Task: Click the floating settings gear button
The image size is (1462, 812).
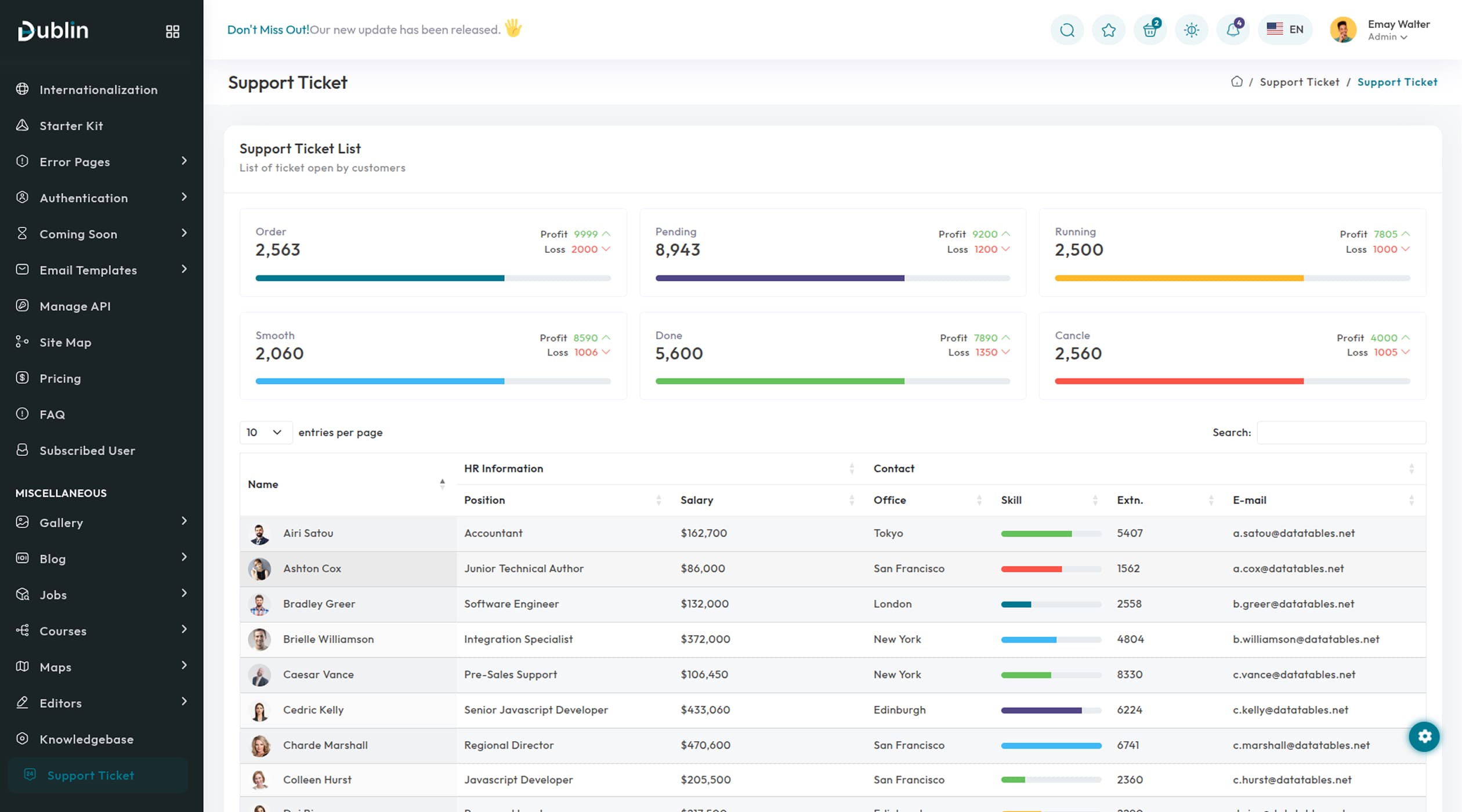Action: pyautogui.click(x=1424, y=737)
